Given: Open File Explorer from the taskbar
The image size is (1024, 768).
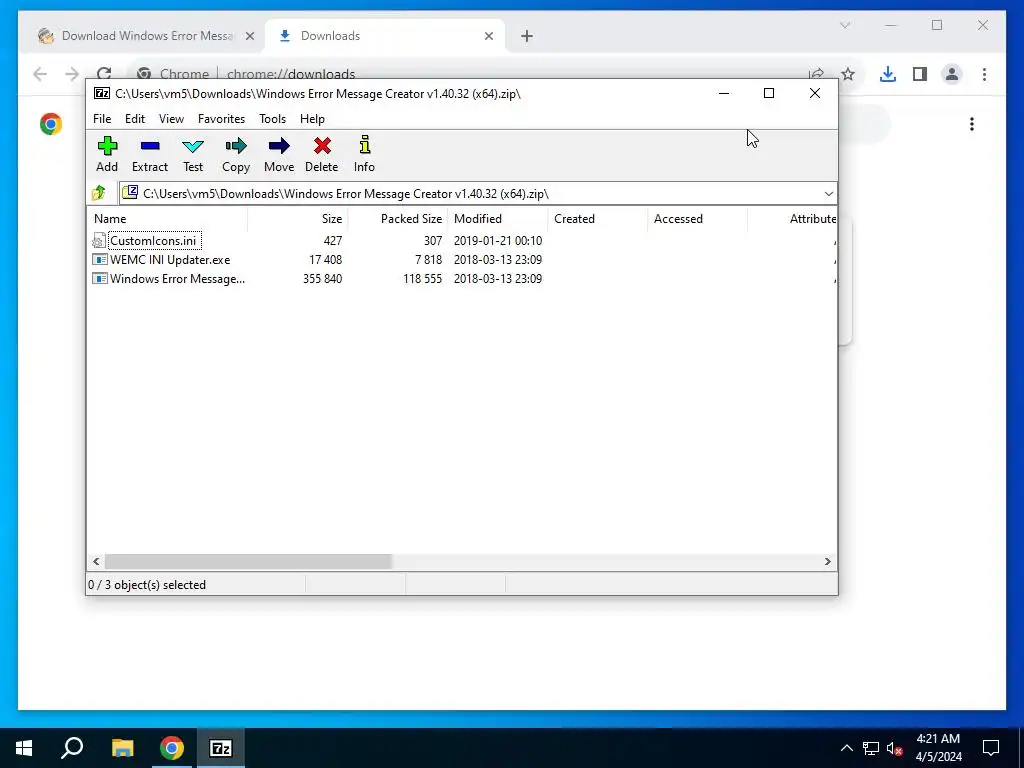Looking at the screenshot, I should click(x=122, y=748).
